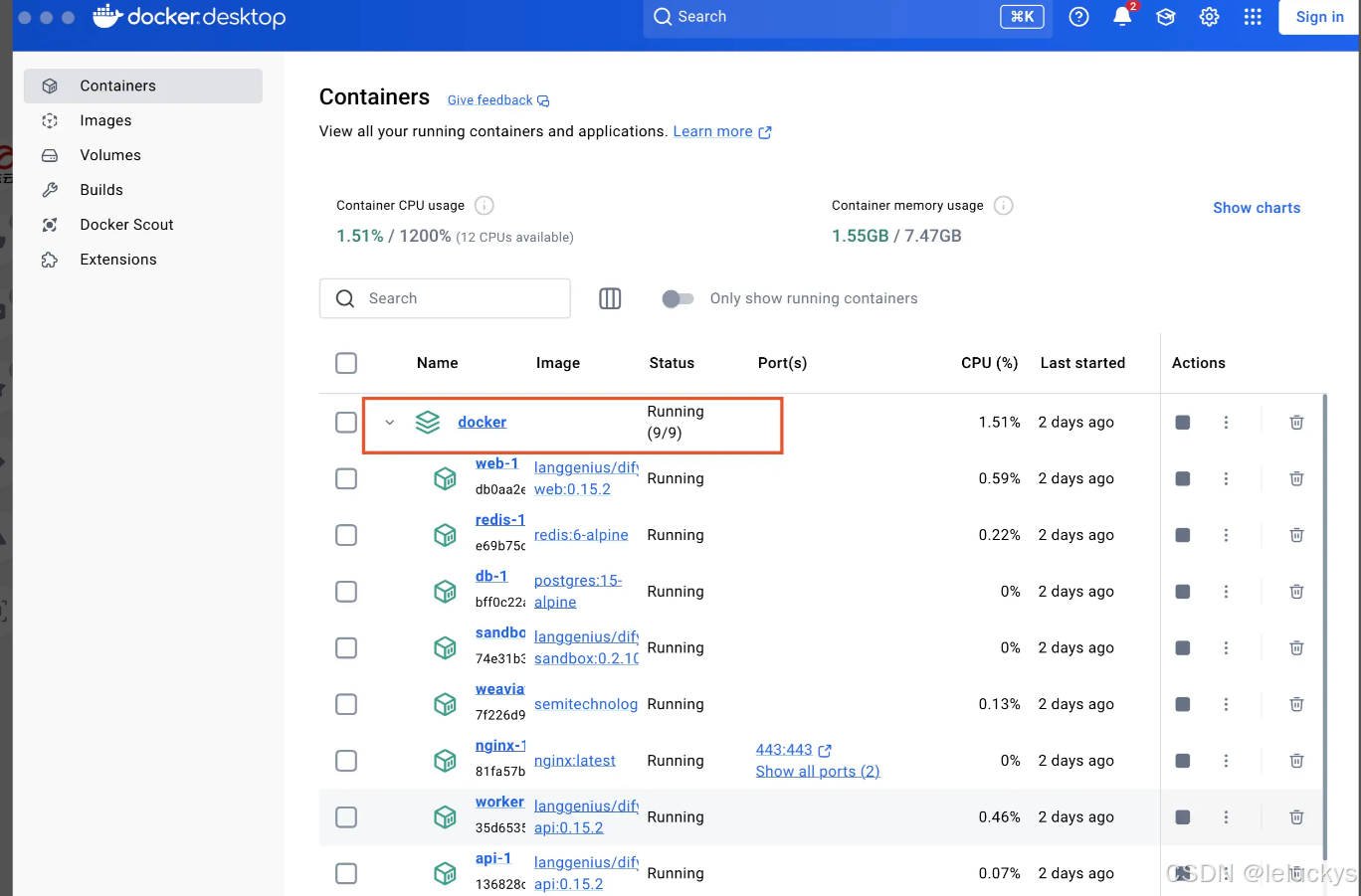Open Images in the sidebar
1361x896 pixels.
coord(143,120)
